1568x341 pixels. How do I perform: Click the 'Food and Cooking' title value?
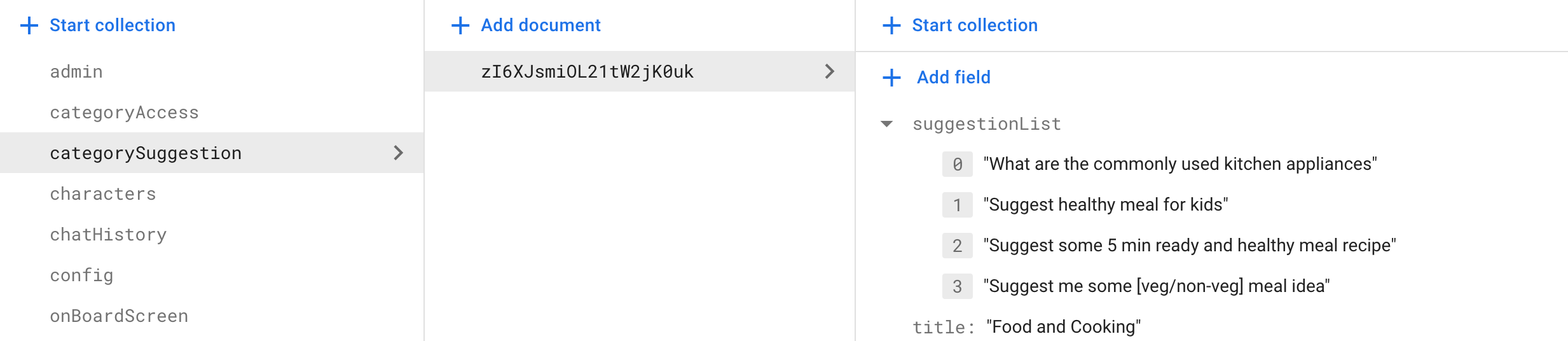[1063, 327]
